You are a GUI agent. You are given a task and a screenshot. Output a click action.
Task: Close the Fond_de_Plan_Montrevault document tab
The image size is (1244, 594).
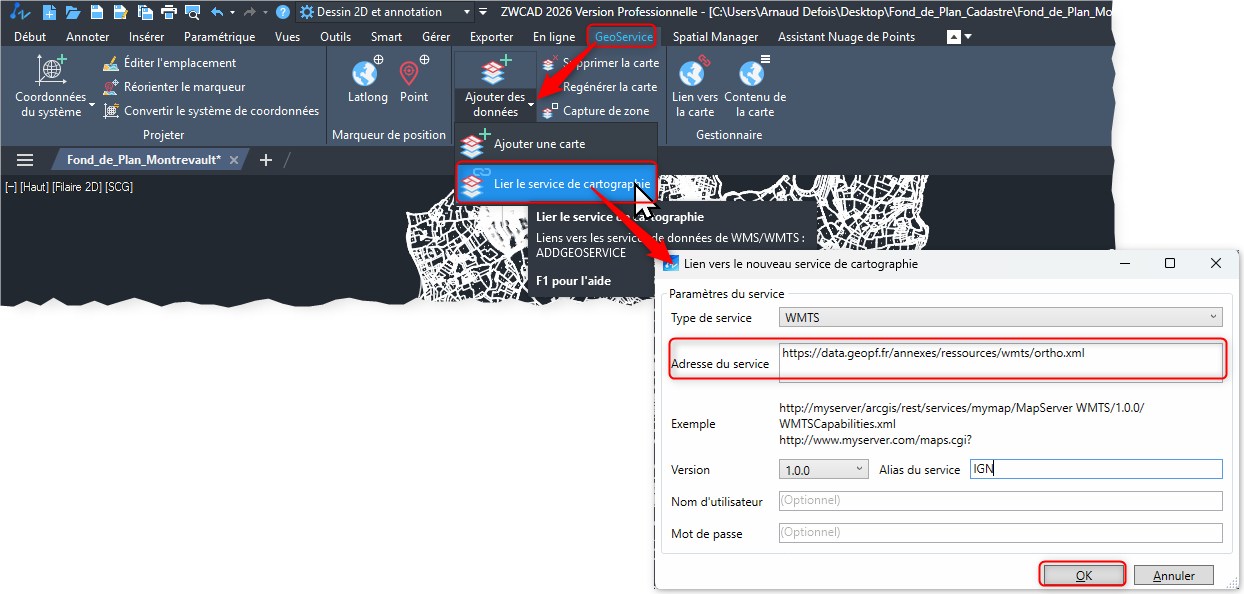click(234, 160)
